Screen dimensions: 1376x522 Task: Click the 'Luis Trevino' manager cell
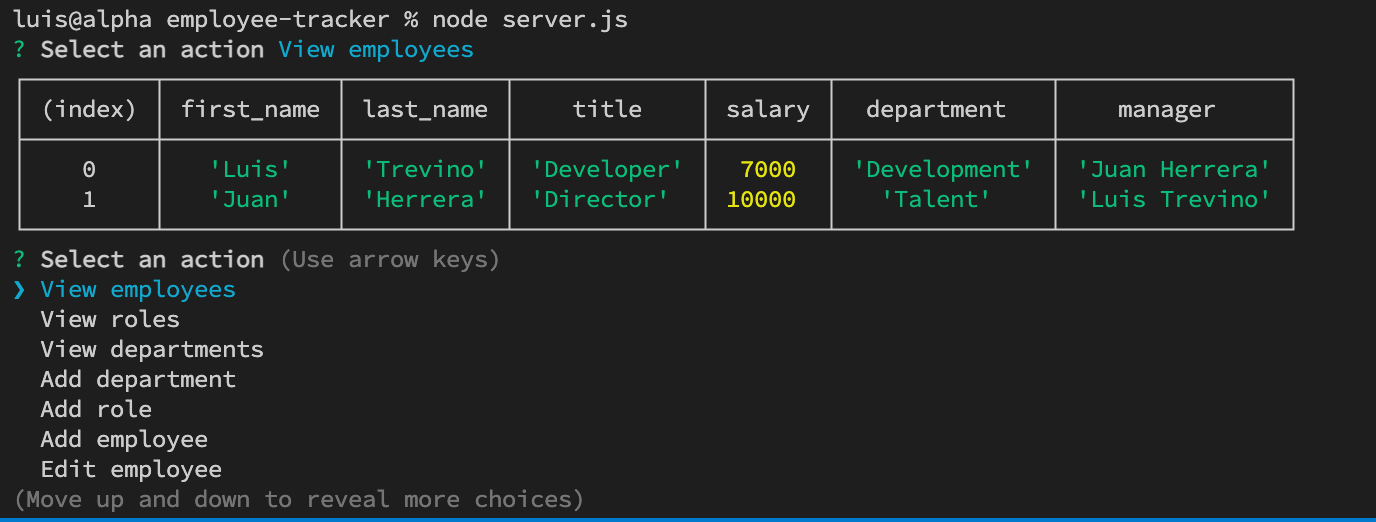pos(1174,200)
